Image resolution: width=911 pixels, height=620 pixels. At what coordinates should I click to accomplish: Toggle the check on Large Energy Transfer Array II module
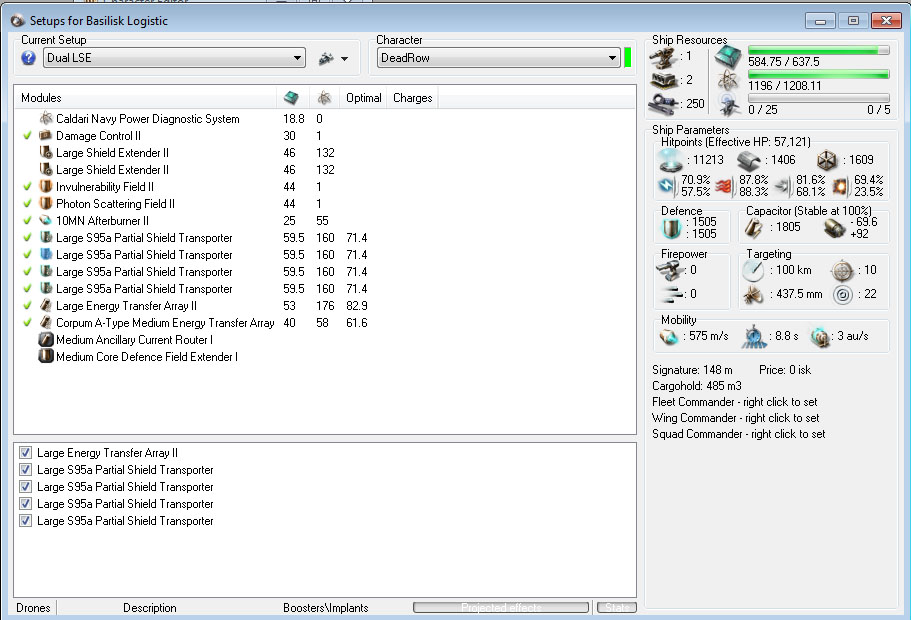(x=27, y=306)
